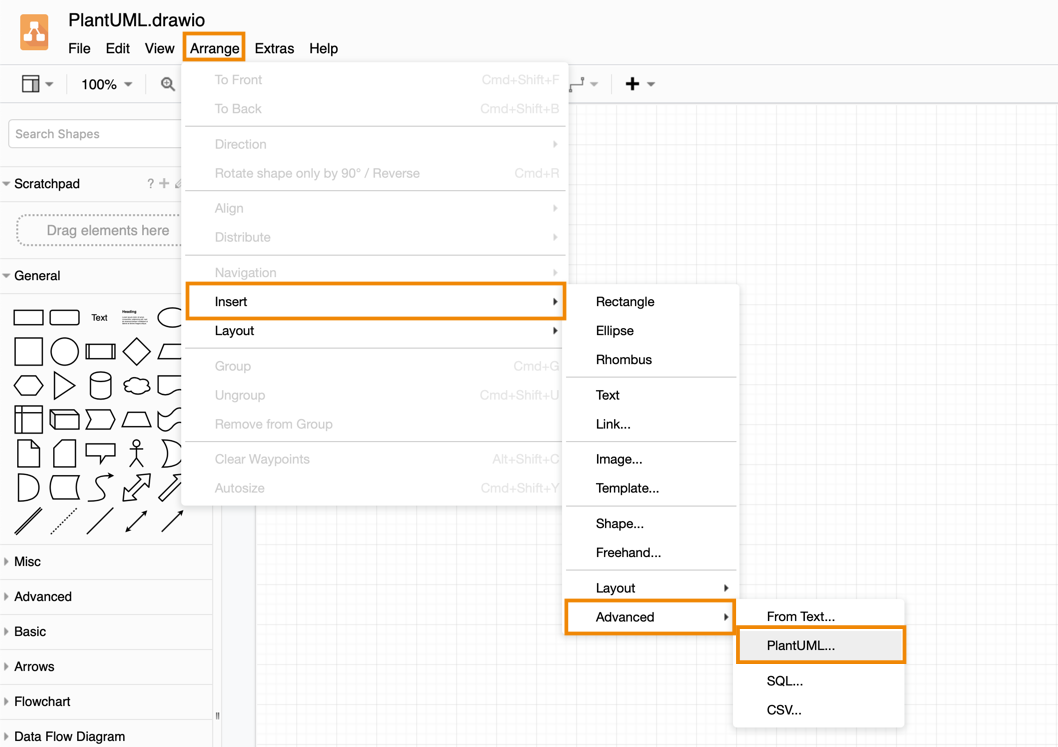The width and height of the screenshot is (1058, 747).
Task: Click the hexagon shape in General
Action: pyautogui.click(x=28, y=385)
